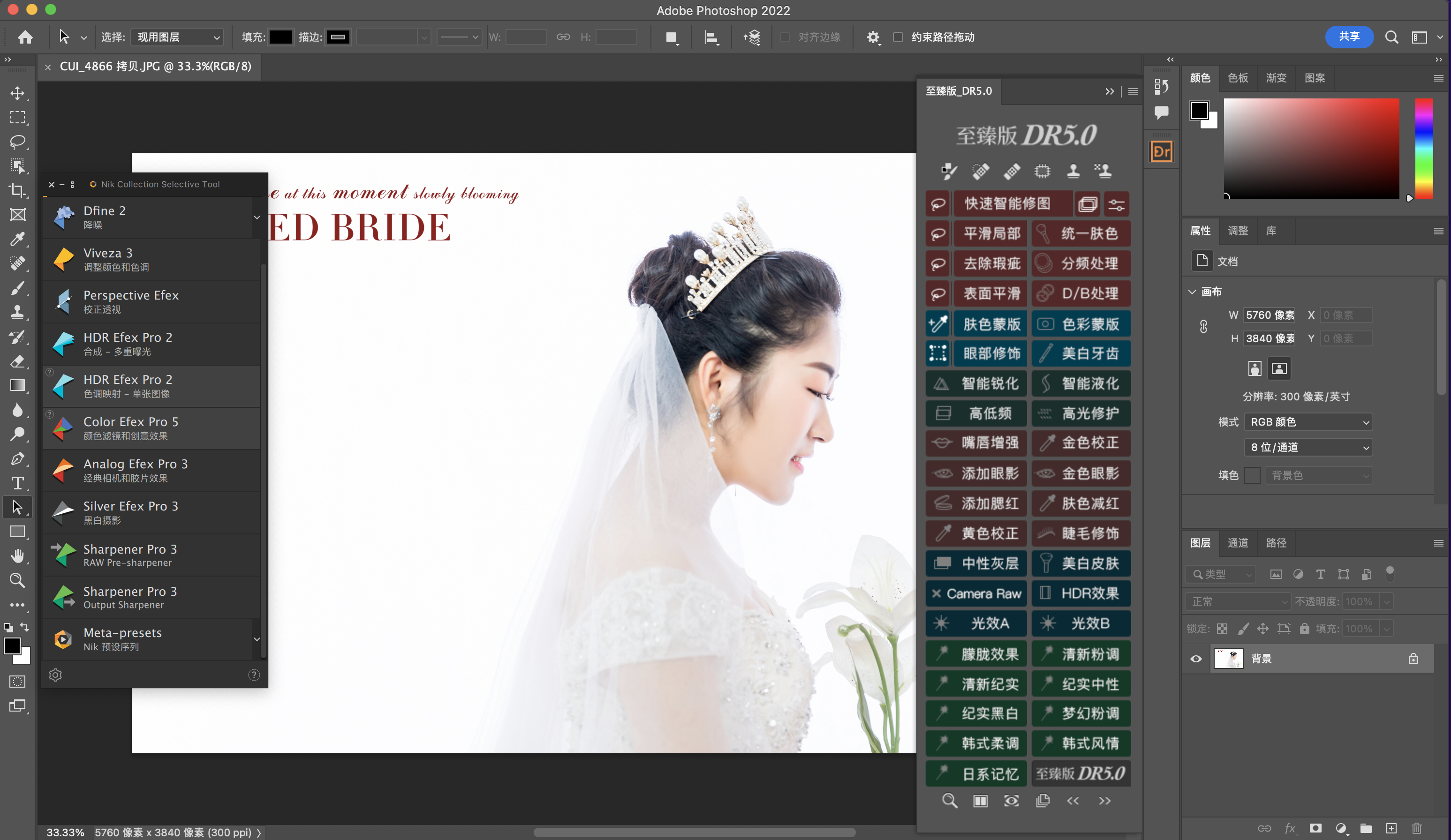
Task: Hide the 背景 layer visibility eye
Action: (1196, 659)
